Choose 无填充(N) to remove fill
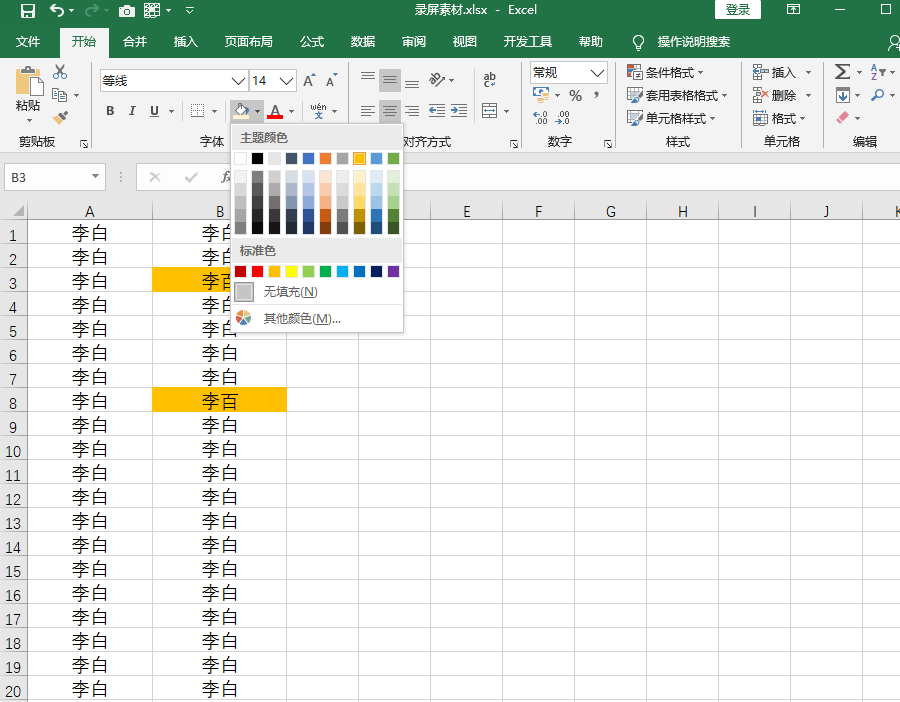The image size is (900, 702). [290, 292]
